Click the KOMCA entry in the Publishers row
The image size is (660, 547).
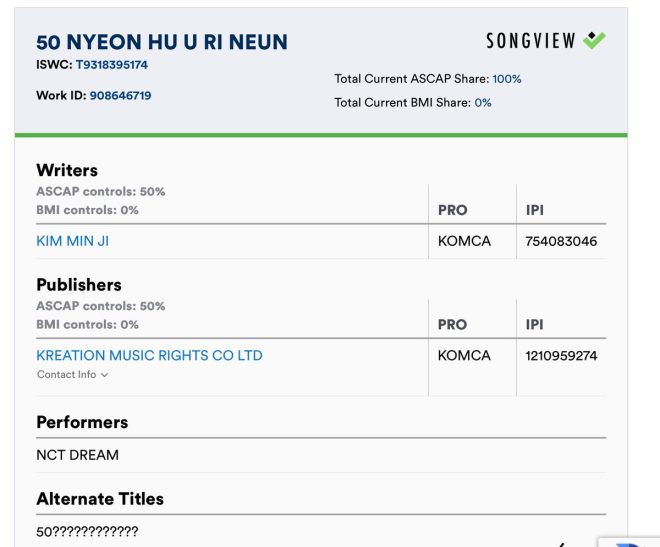click(x=464, y=356)
